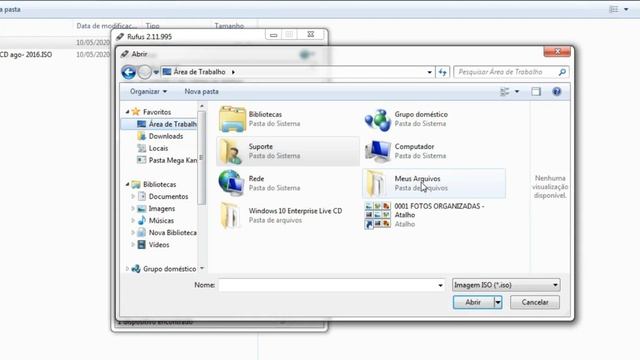Click the Forward navigation arrow button
The image size is (640, 360).
pos(144,72)
